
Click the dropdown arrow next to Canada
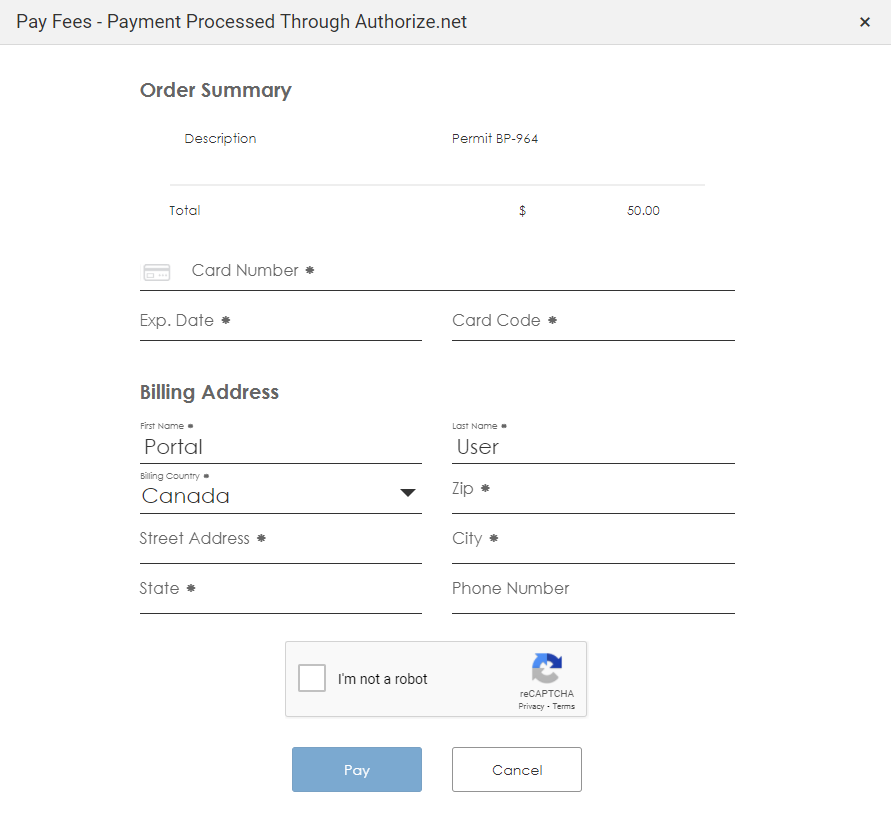[x=408, y=492]
